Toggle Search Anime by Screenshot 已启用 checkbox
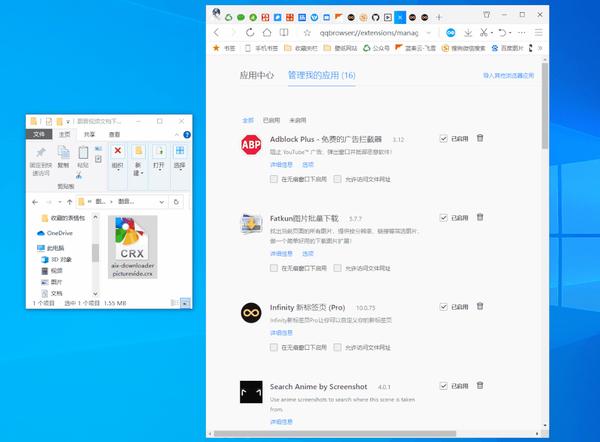Image resolution: width=600 pixels, height=442 pixels. [443, 386]
